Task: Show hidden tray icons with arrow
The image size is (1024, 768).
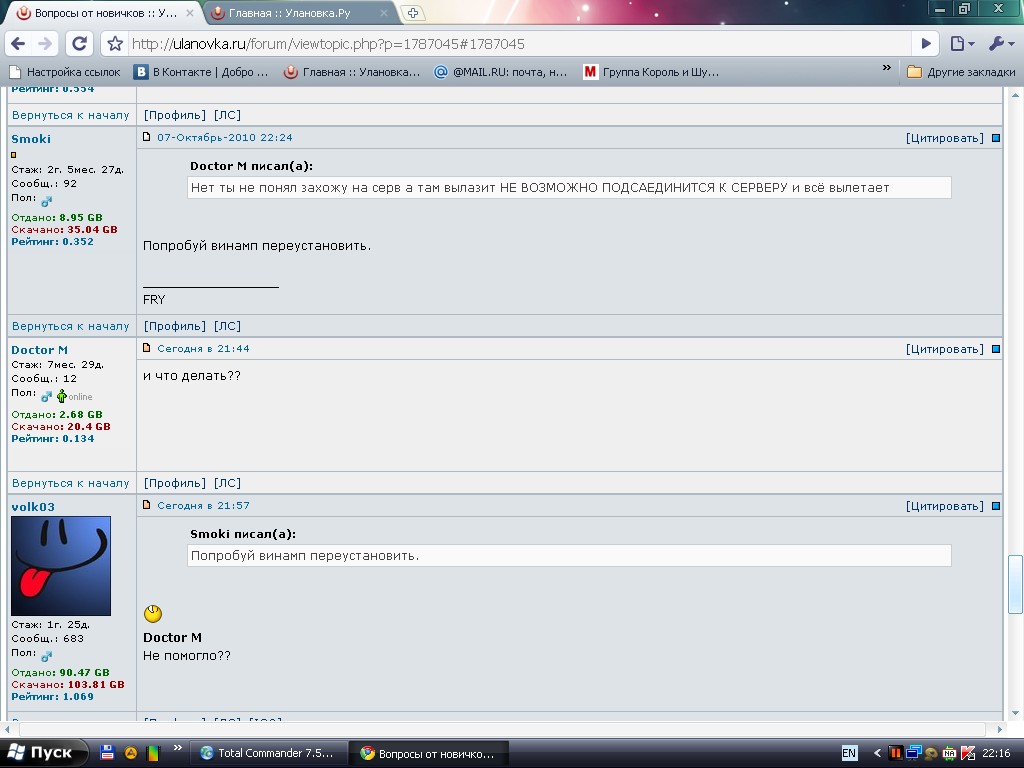Action: click(876, 753)
